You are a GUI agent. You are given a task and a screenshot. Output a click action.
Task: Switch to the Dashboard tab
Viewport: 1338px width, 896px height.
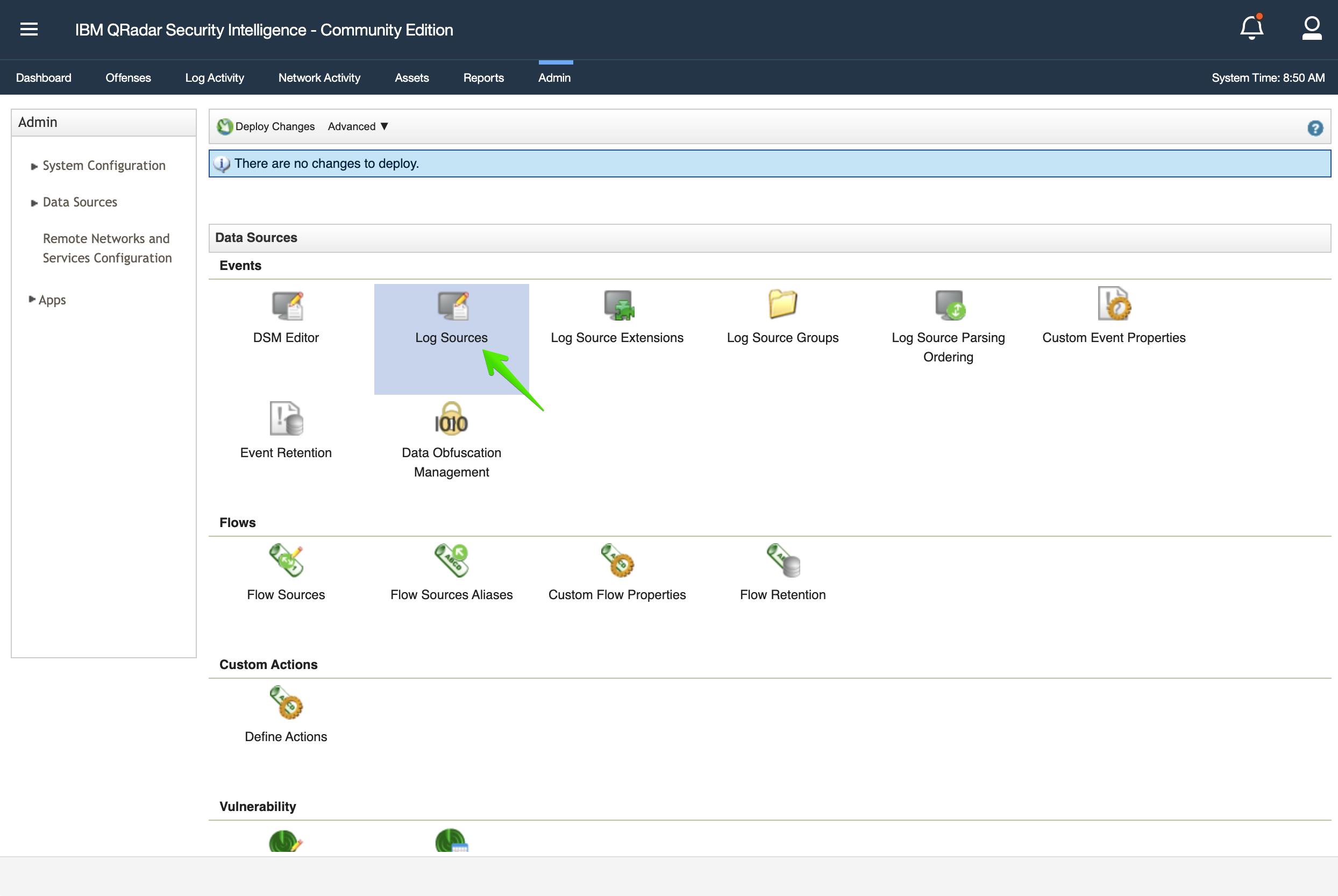44,77
